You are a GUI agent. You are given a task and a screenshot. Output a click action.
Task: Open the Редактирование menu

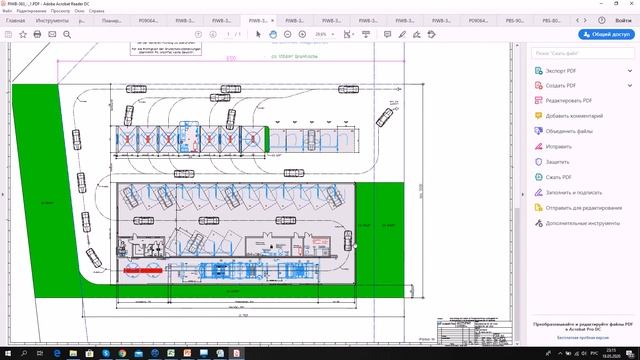pyautogui.click(x=31, y=11)
